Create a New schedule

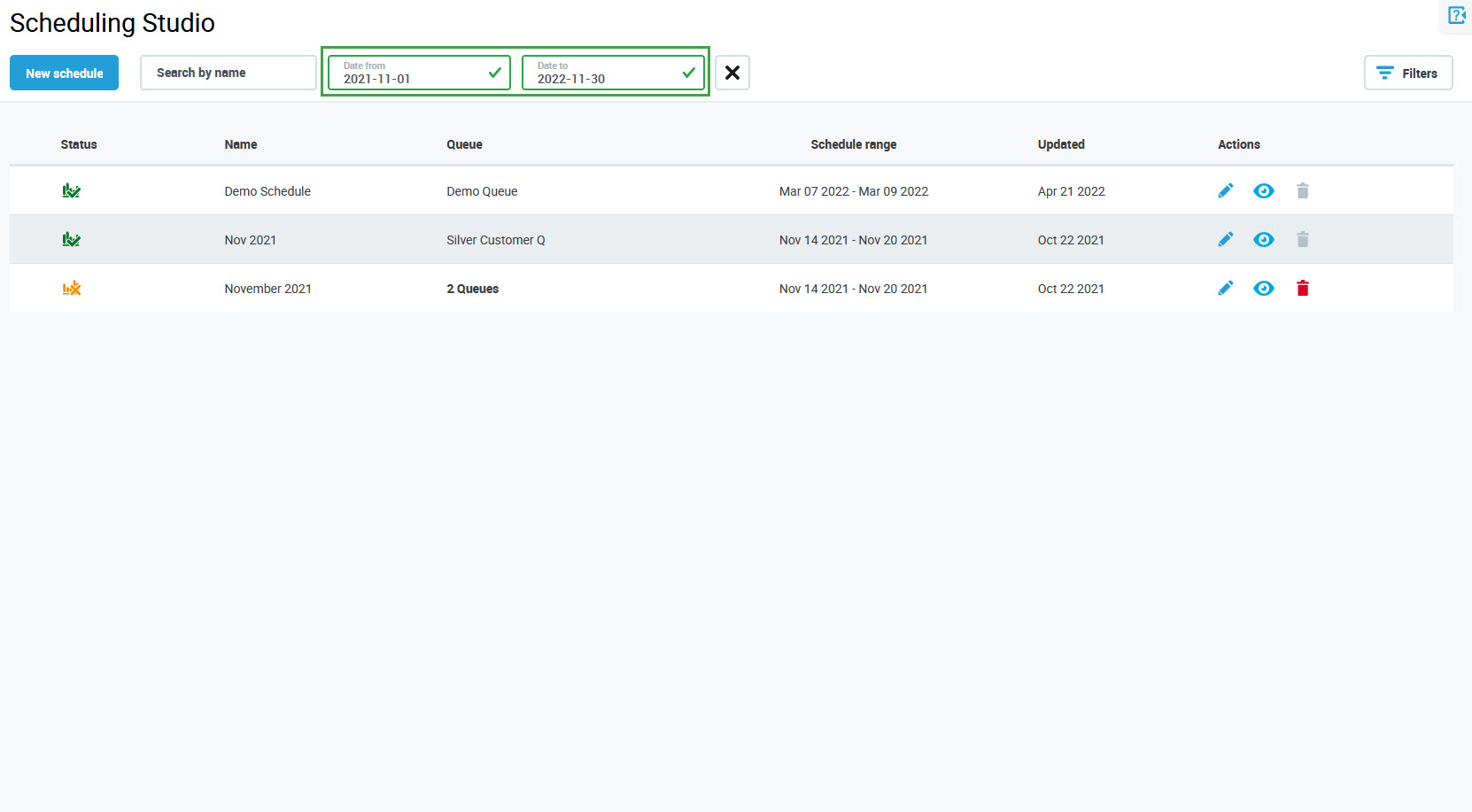(x=64, y=73)
